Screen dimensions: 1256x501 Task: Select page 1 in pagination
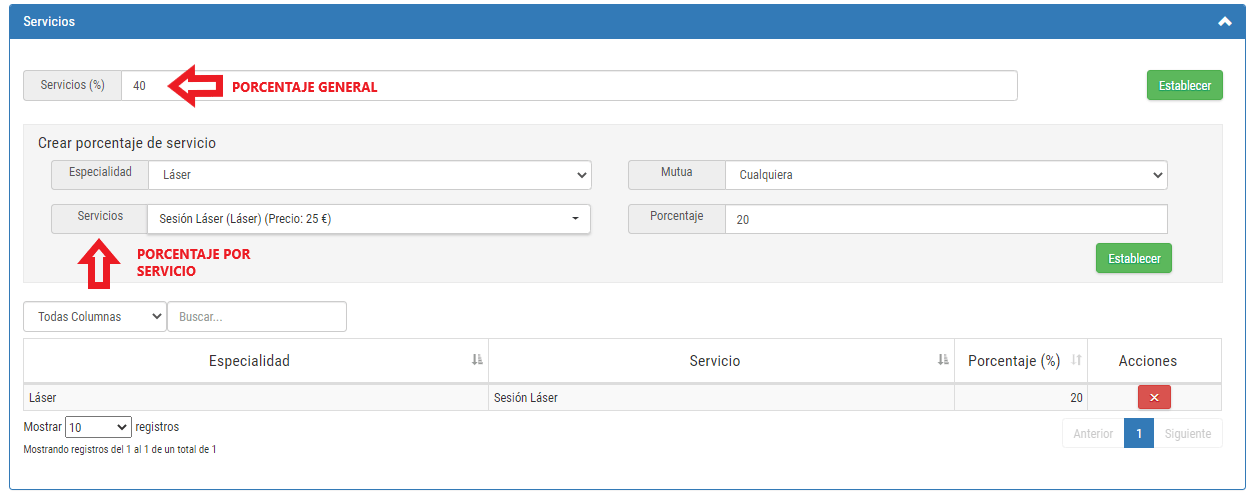pos(1139,434)
